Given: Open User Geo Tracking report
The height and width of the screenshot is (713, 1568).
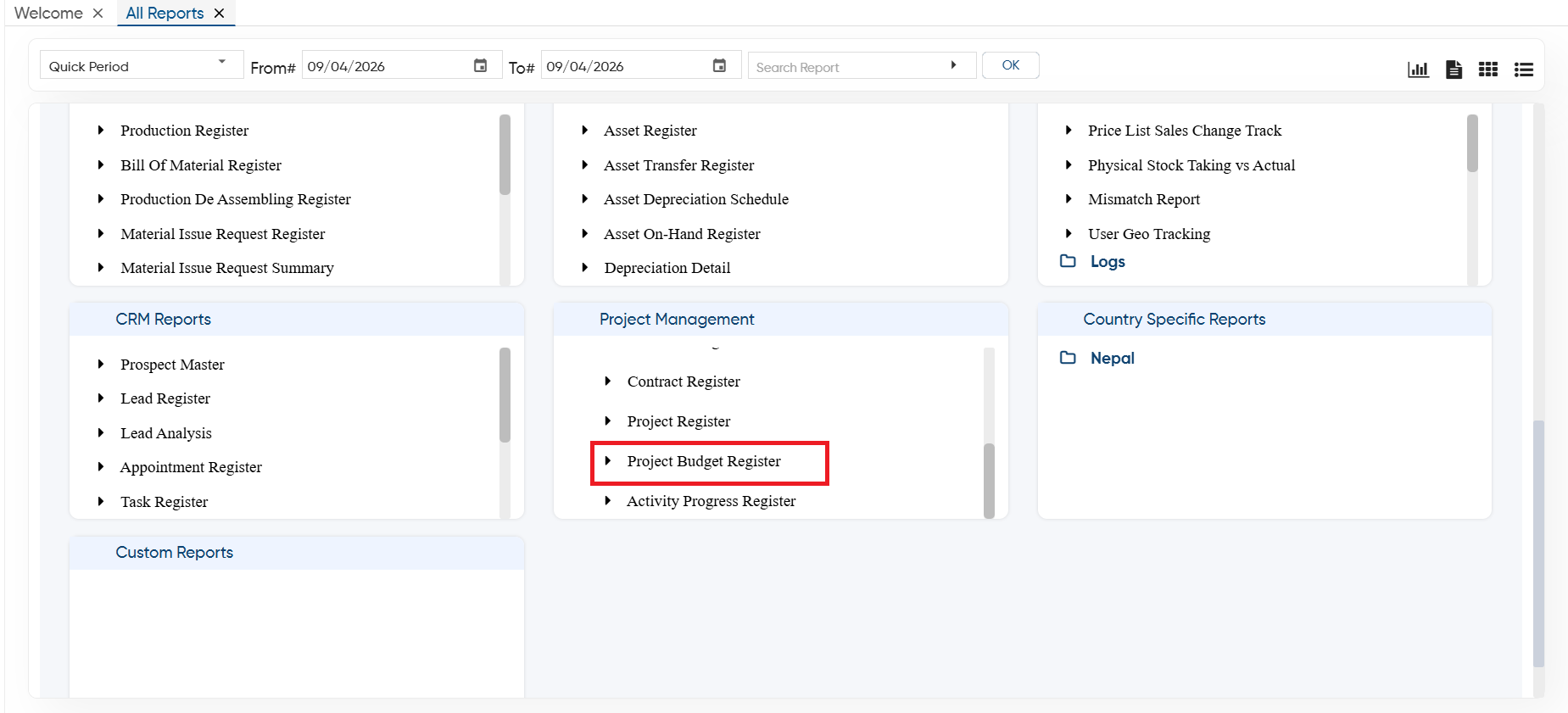Looking at the screenshot, I should pyautogui.click(x=1149, y=234).
